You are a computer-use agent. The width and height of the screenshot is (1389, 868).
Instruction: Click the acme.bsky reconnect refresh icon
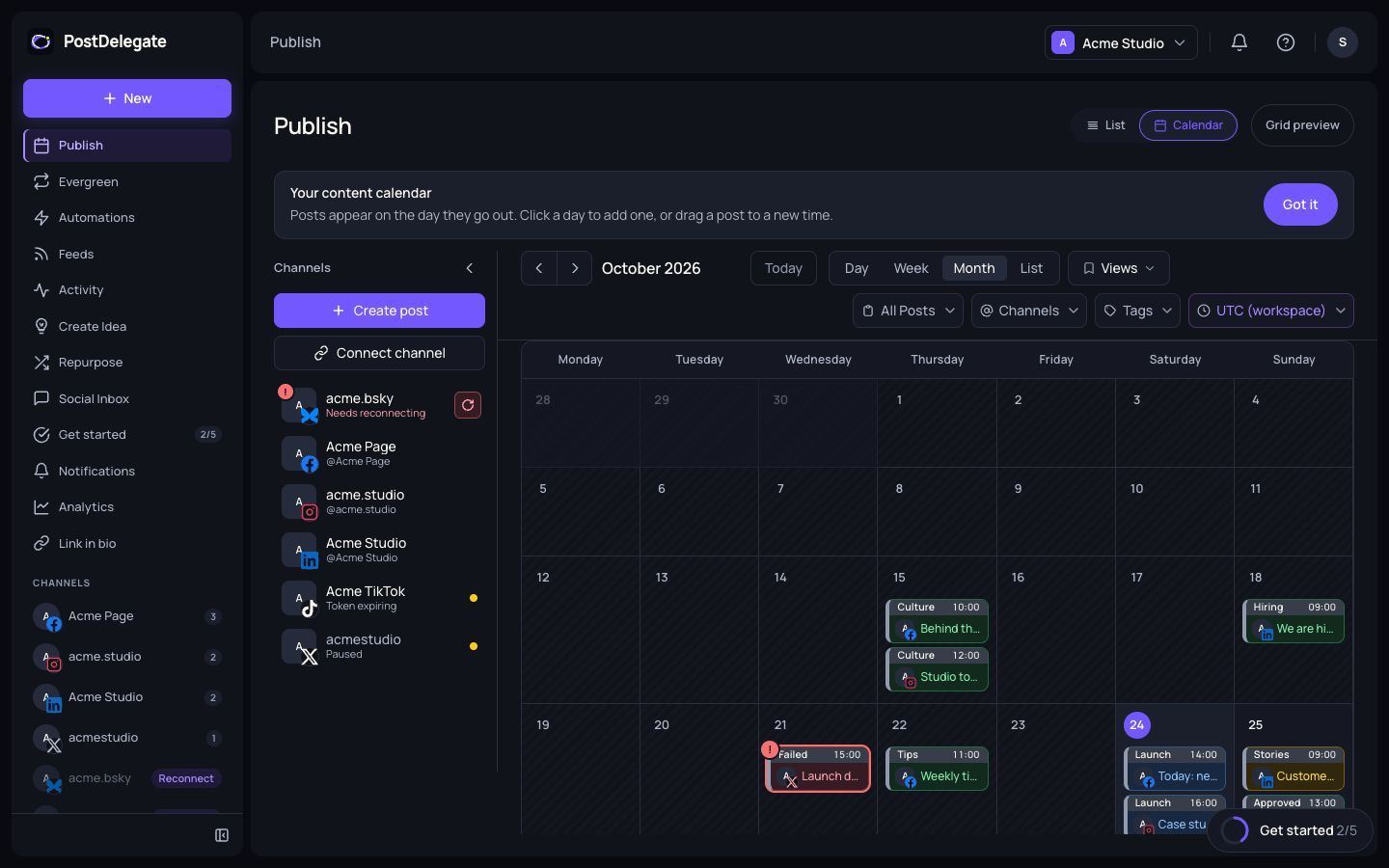(468, 405)
